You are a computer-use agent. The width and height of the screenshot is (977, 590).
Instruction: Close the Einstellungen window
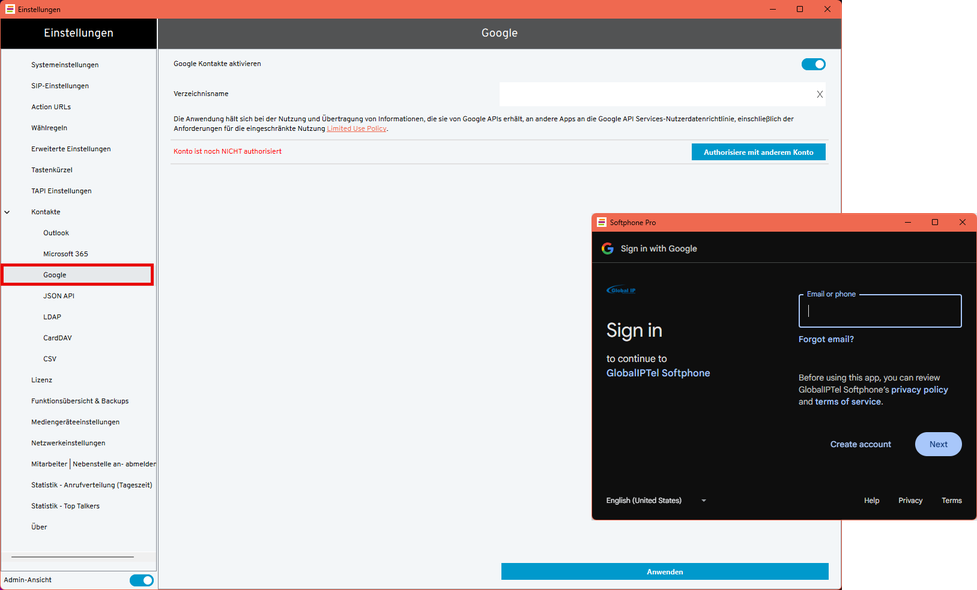827,9
